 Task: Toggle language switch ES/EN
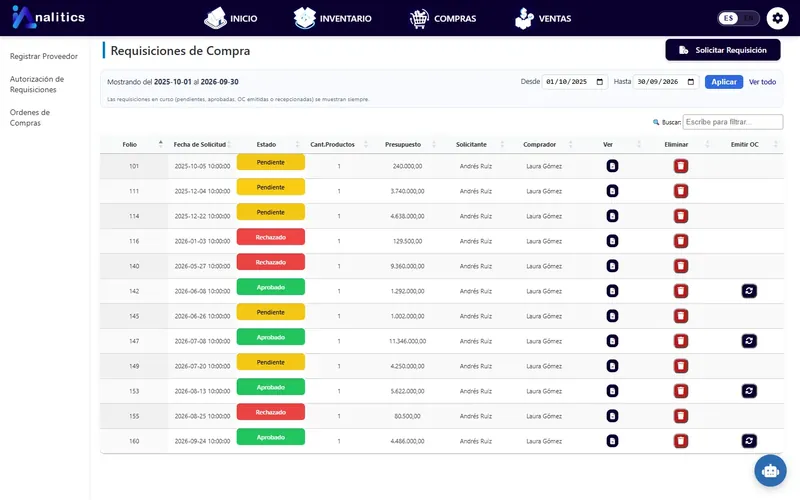coord(738,18)
